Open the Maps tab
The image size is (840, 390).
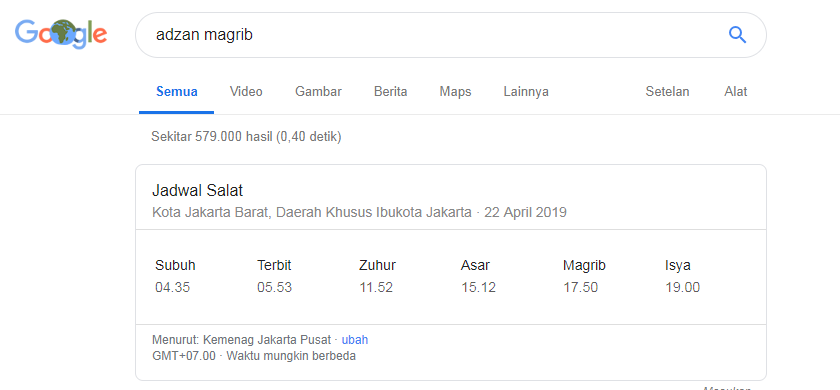point(455,92)
